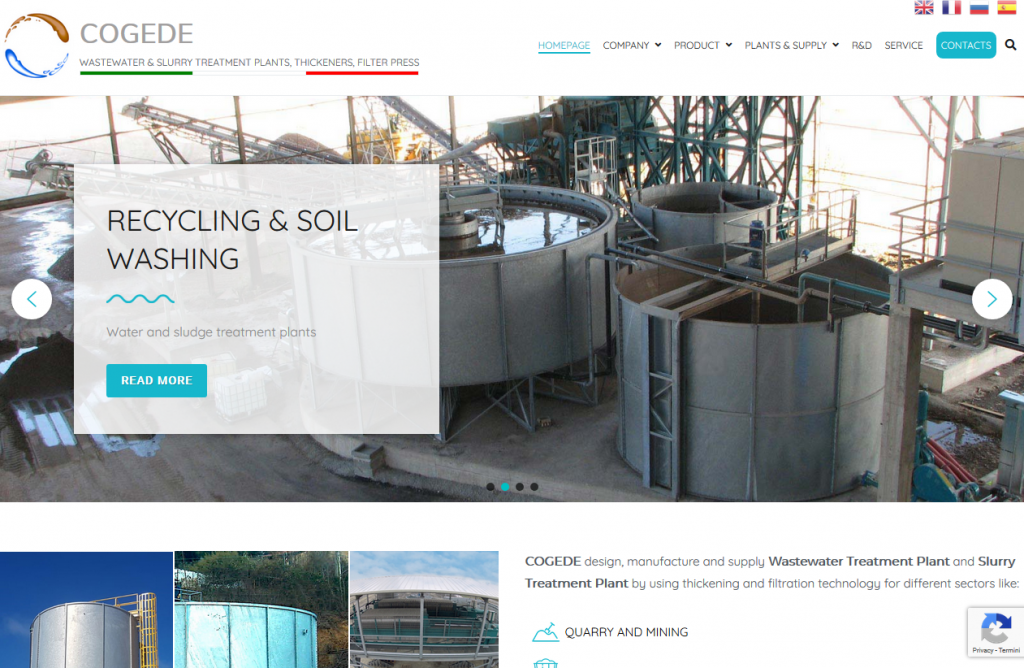Select the third slider dot
Image resolution: width=1024 pixels, height=668 pixels.
coord(520,486)
